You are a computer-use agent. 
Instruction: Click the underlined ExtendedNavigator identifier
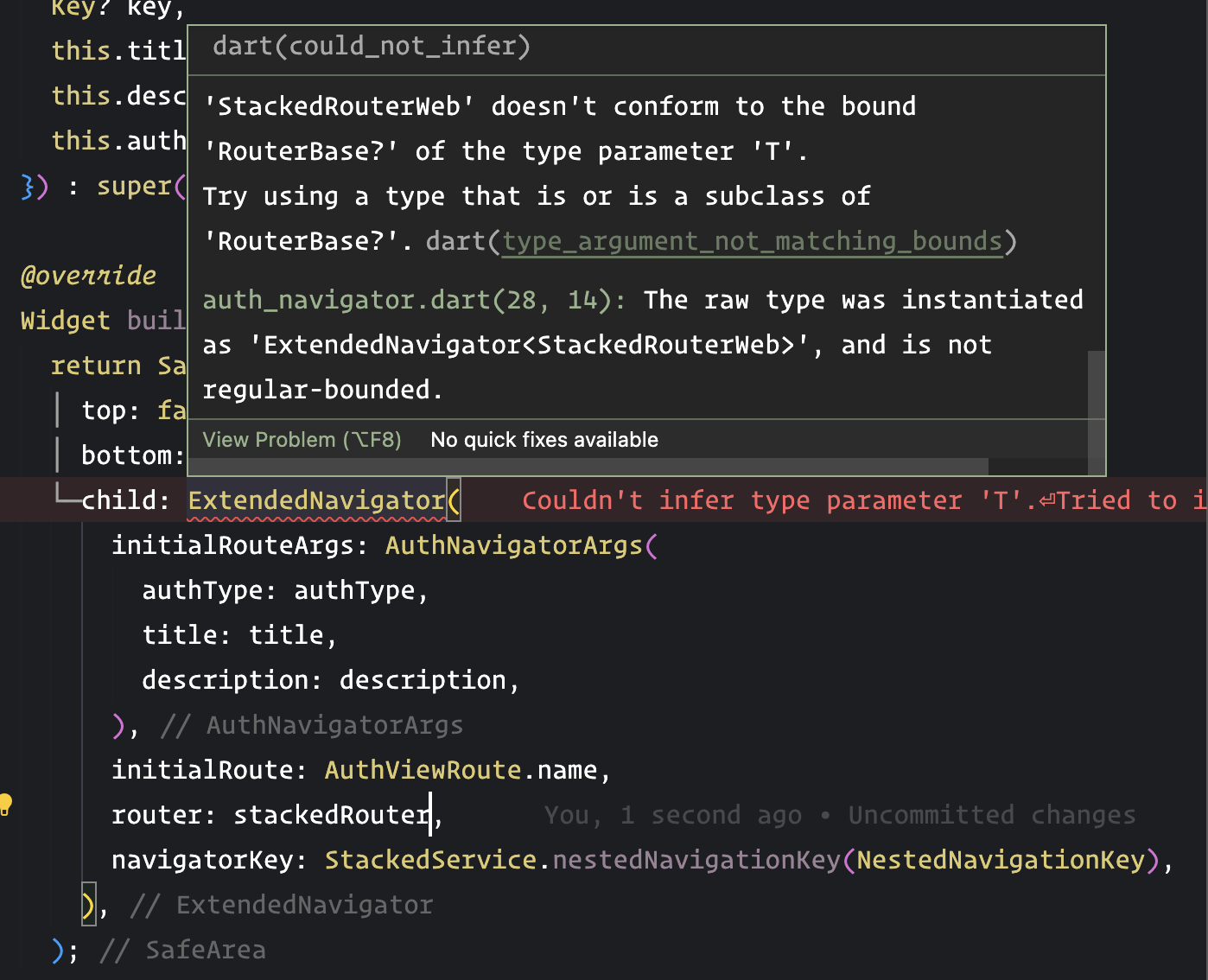(x=316, y=500)
